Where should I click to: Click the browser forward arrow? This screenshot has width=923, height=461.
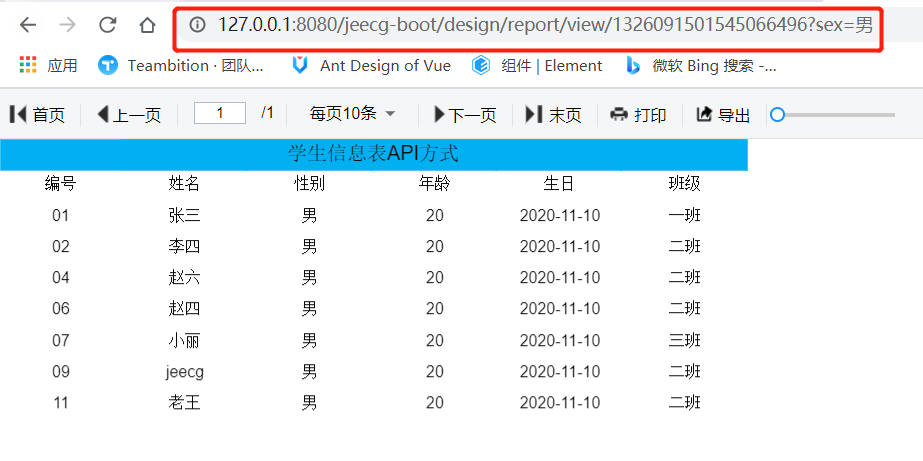pyautogui.click(x=68, y=25)
